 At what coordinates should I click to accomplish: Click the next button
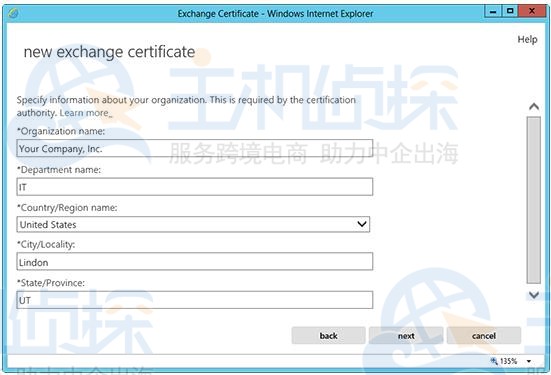tap(406, 336)
